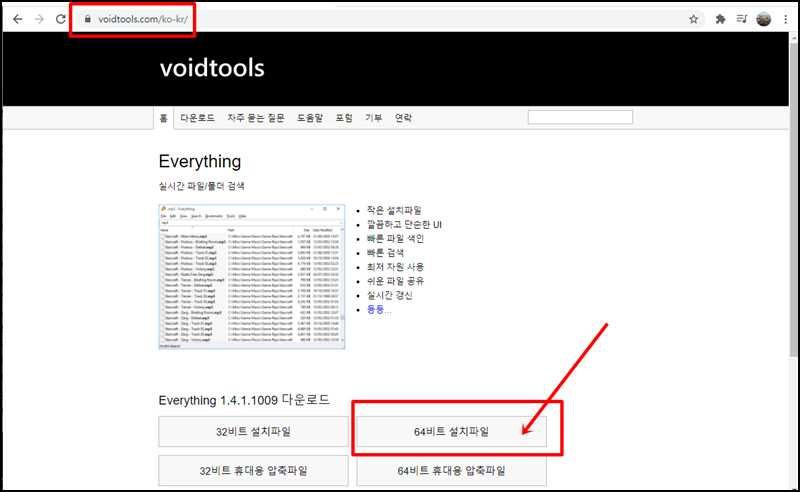Click the 64비트 휴대용 압축파일 button
The height and width of the screenshot is (492, 800).
[451, 471]
